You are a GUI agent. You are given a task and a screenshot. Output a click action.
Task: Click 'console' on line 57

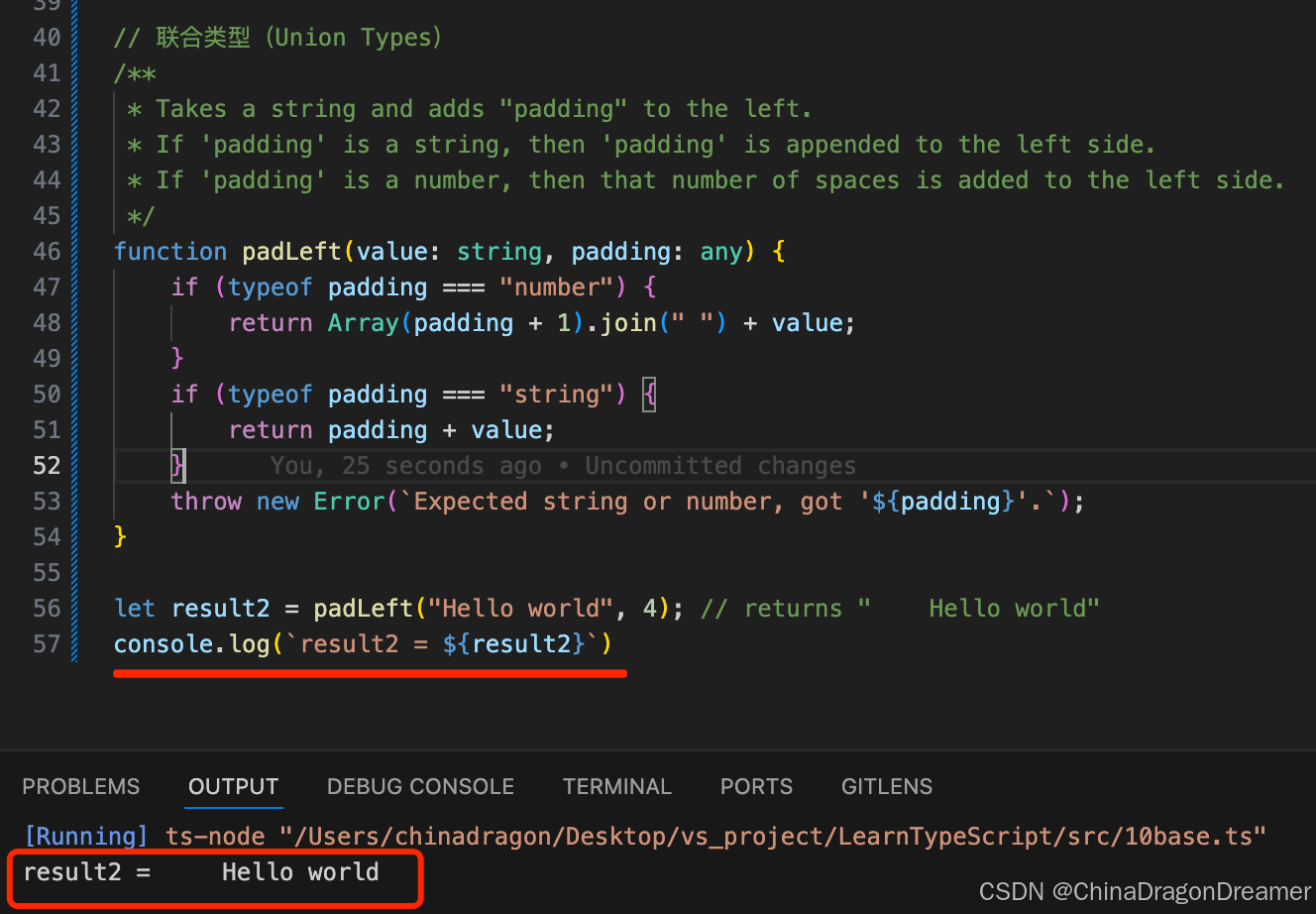164,644
